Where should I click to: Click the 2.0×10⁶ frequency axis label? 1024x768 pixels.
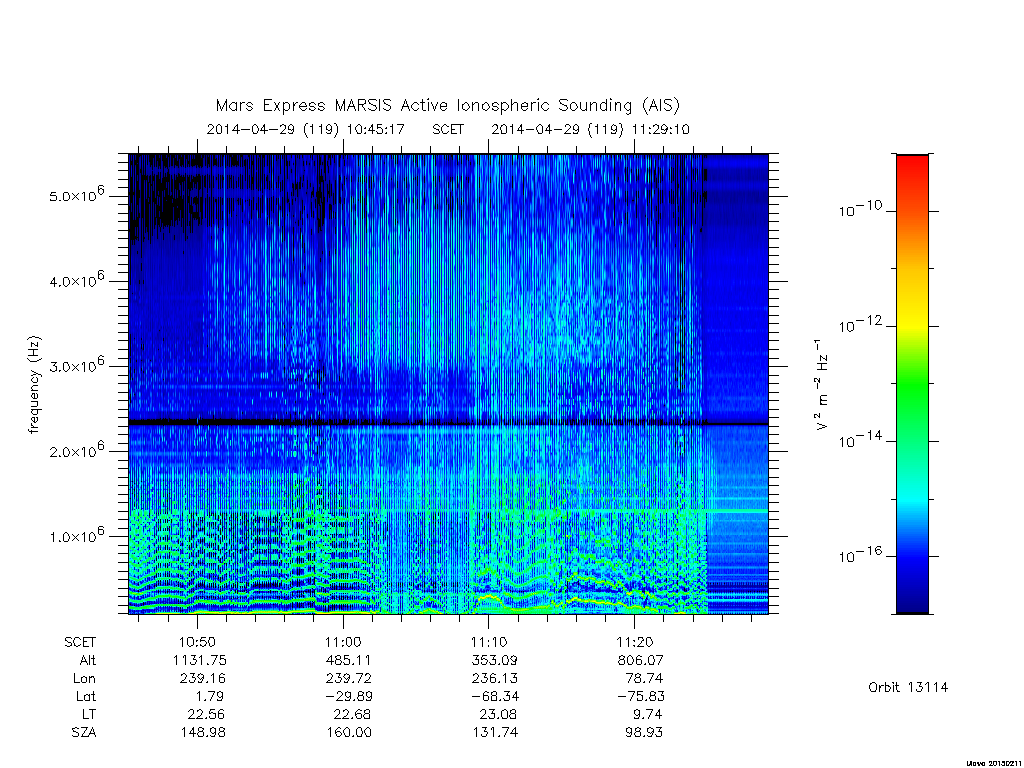(76, 450)
